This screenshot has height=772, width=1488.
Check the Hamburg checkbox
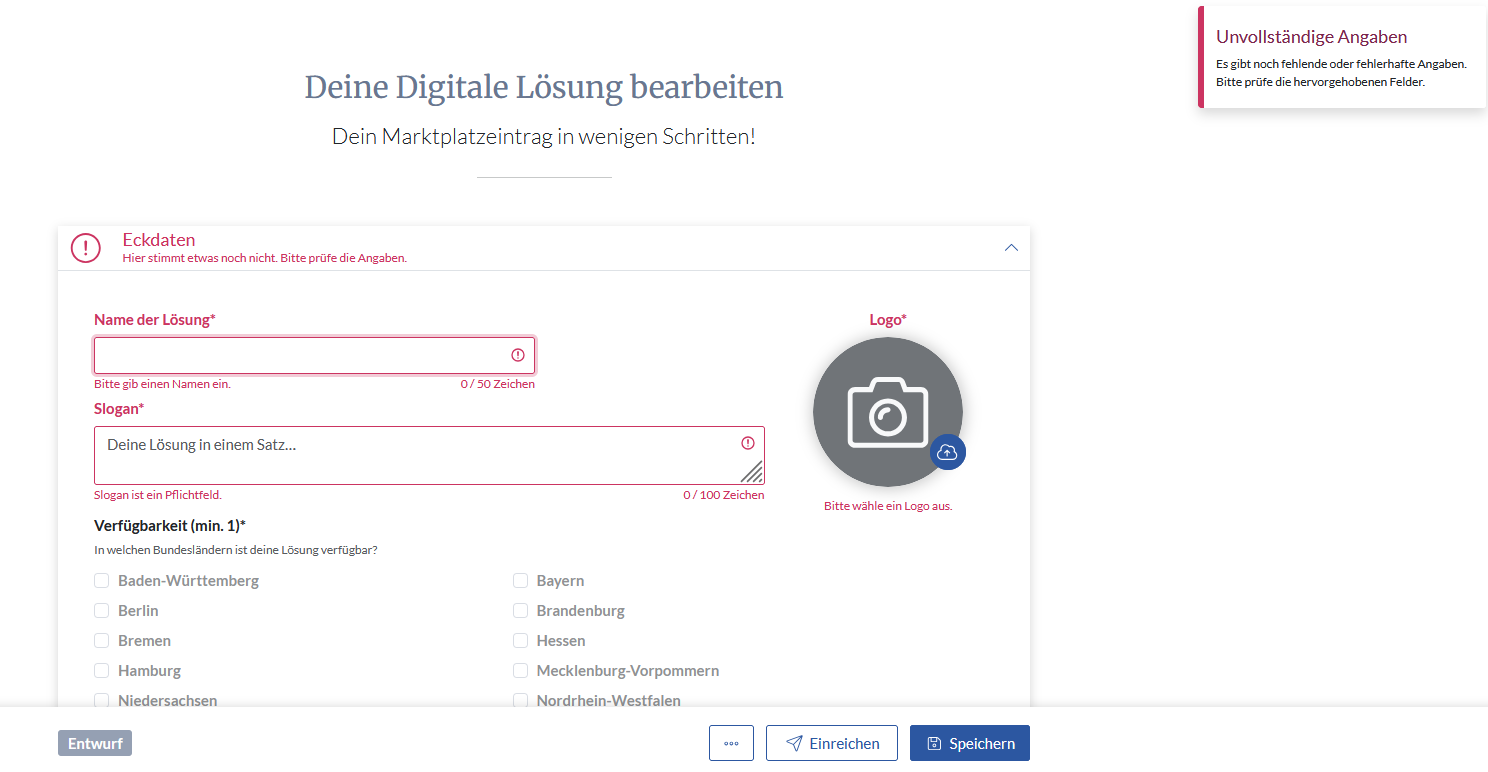(x=101, y=671)
